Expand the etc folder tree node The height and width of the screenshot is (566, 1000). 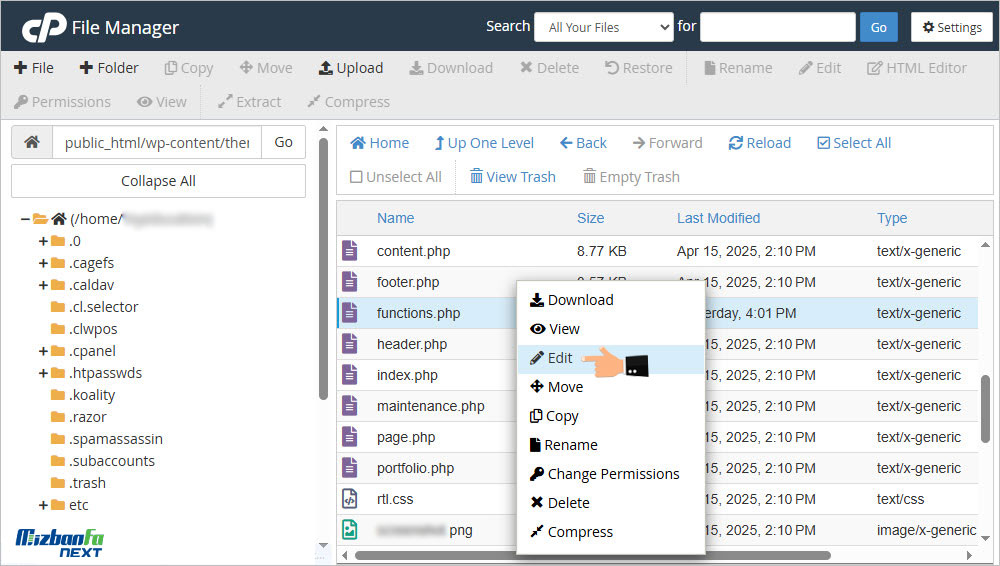43,505
